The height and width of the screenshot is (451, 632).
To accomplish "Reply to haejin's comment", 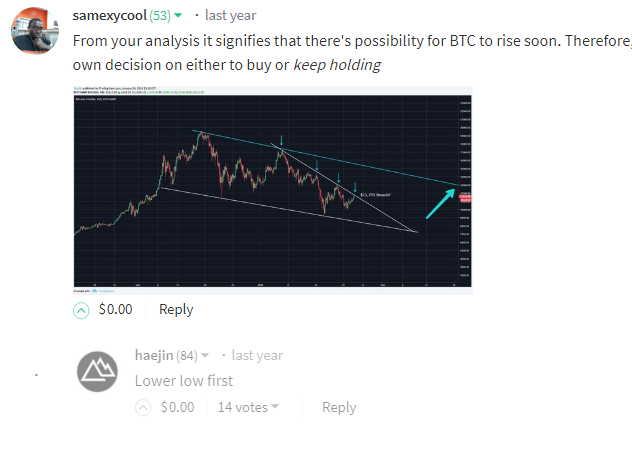I will coord(339,407).
